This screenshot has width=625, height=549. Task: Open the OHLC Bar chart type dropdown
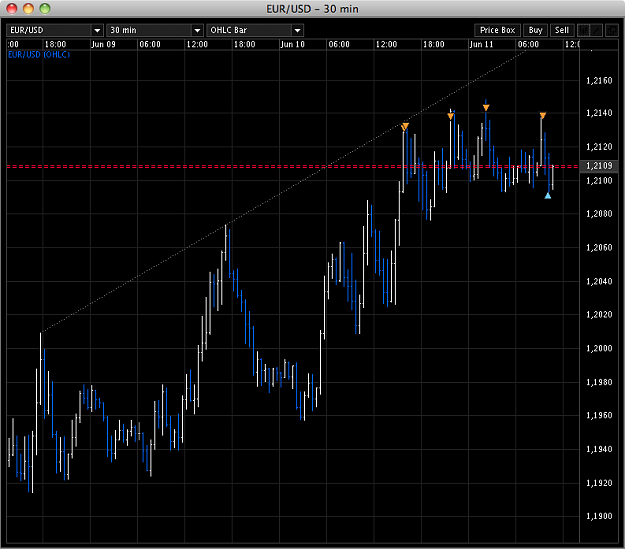255,30
